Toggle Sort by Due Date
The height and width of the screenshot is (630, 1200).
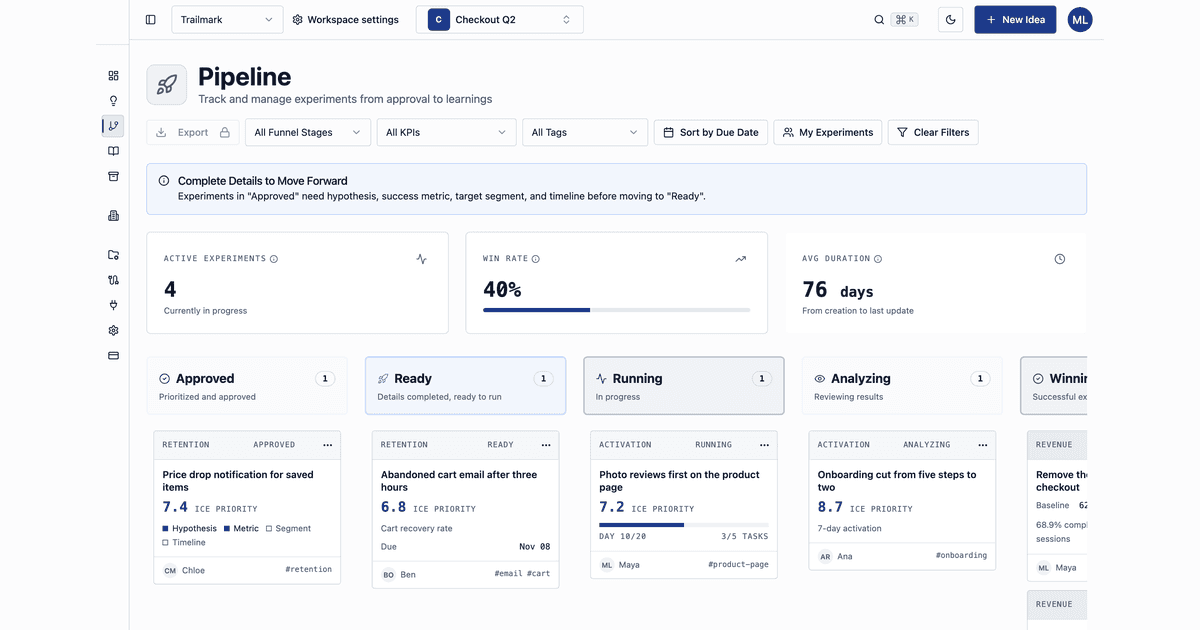click(711, 132)
